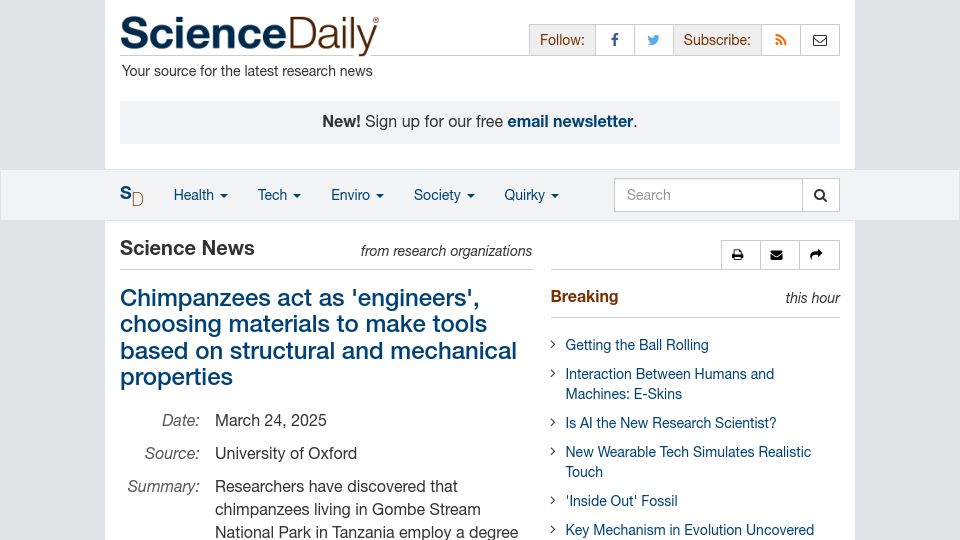This screenshot has height=540, width=960.
Task: Click the ScienceDaily main logo
Action: [x=249, y=35]
